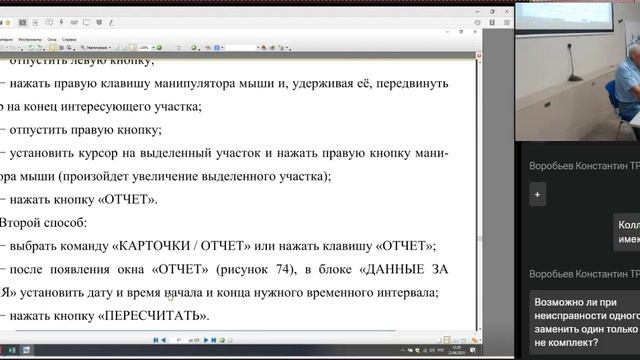
Task: Open the taskbar notification center icon
Action: (473, 350)
